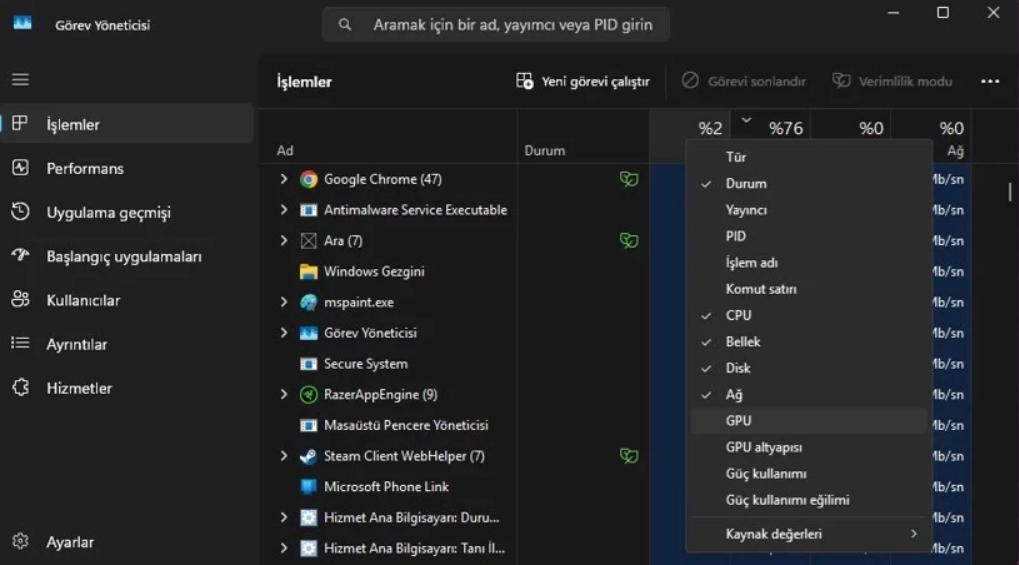Click the Uygulama geçmişi clock icon
This screenshot has width=1019, height=565.
coord(20,212)
